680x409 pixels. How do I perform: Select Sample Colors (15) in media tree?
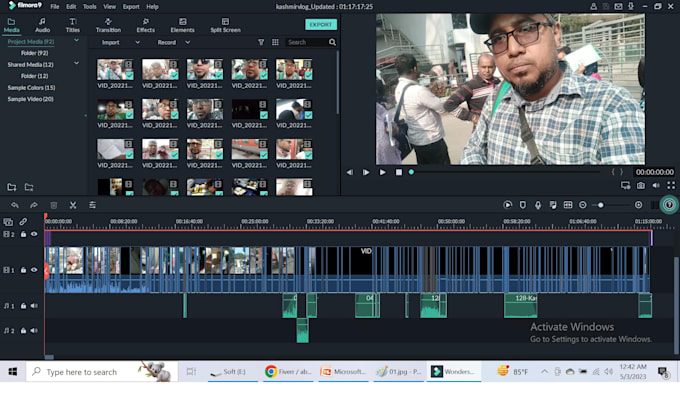pyautogui.click(x=31, y=88)
